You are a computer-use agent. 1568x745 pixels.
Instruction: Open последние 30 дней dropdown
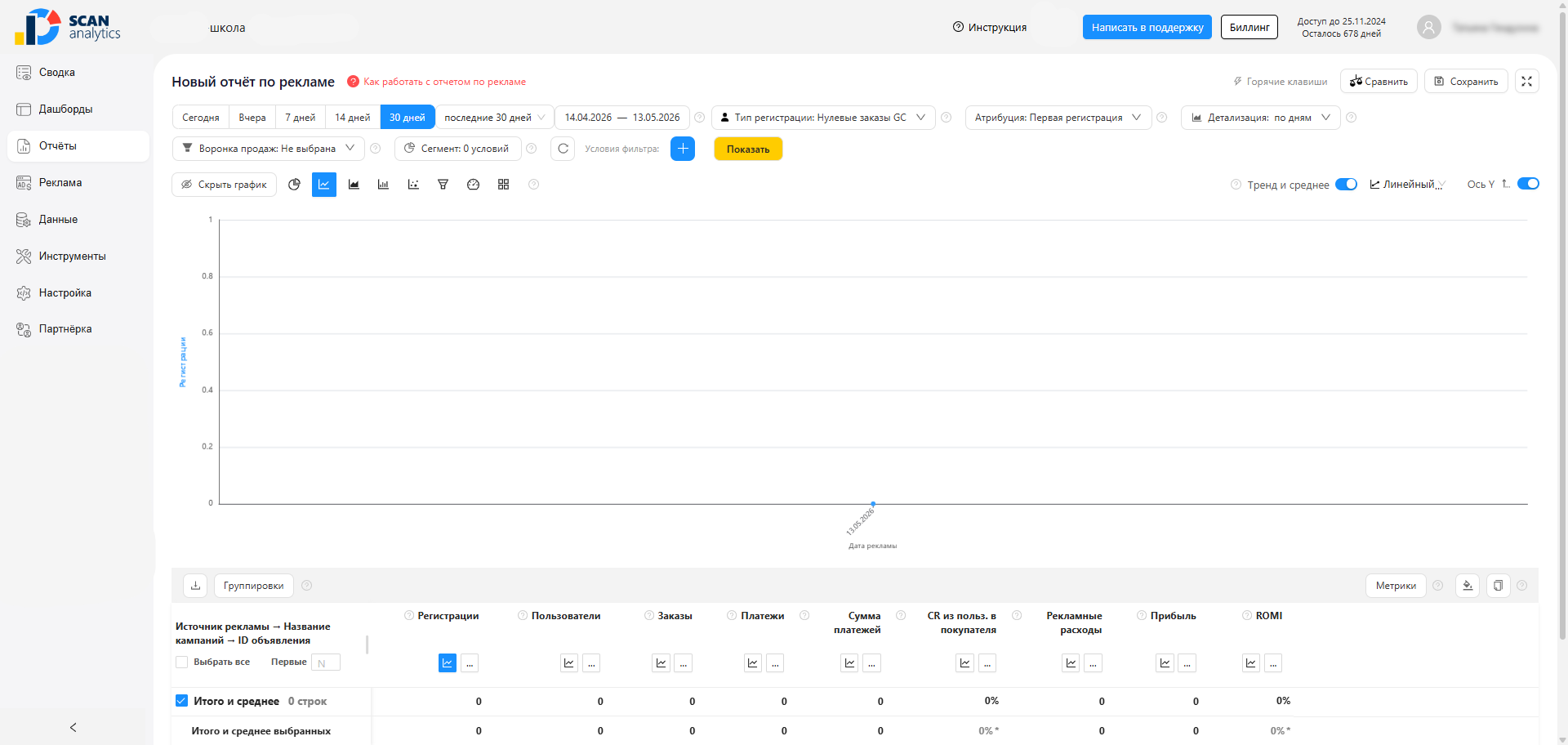coord(495,118)
